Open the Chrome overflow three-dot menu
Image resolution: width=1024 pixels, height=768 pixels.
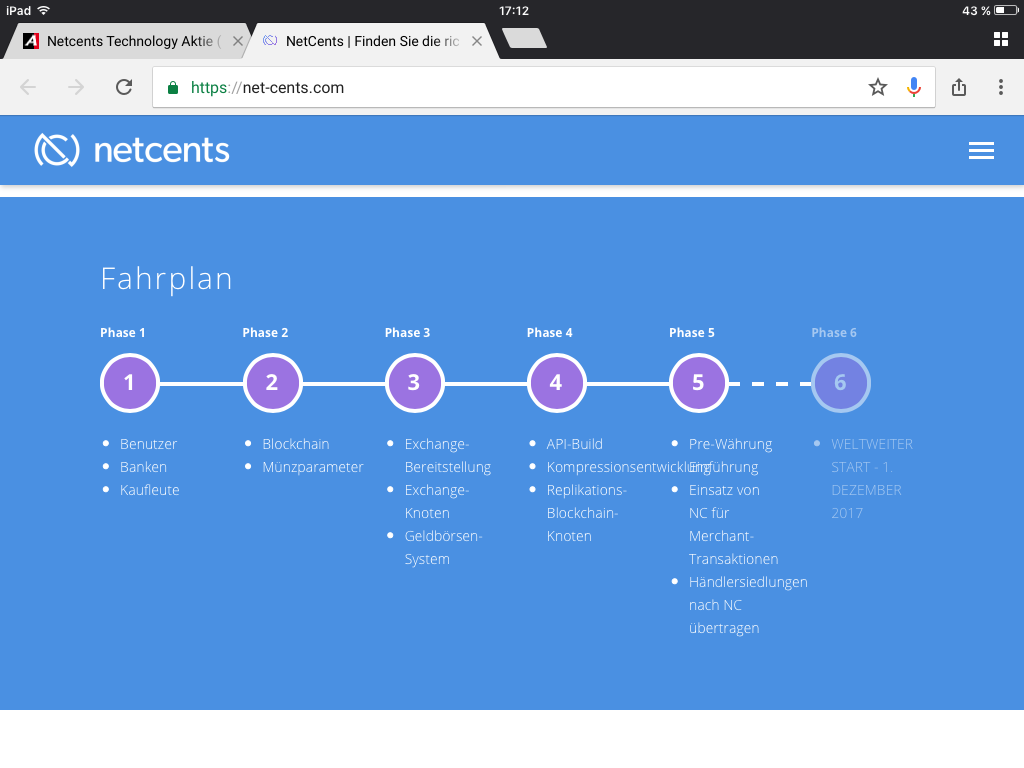(x=1001, y=87)
